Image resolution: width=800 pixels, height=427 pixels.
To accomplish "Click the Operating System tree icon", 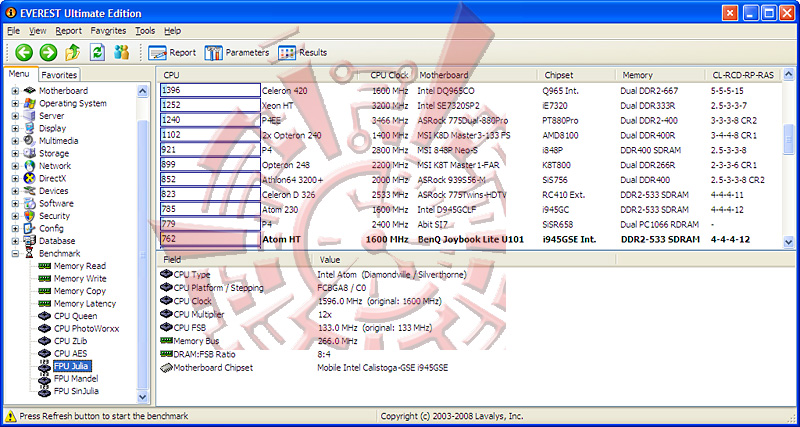I will [30, 104].
